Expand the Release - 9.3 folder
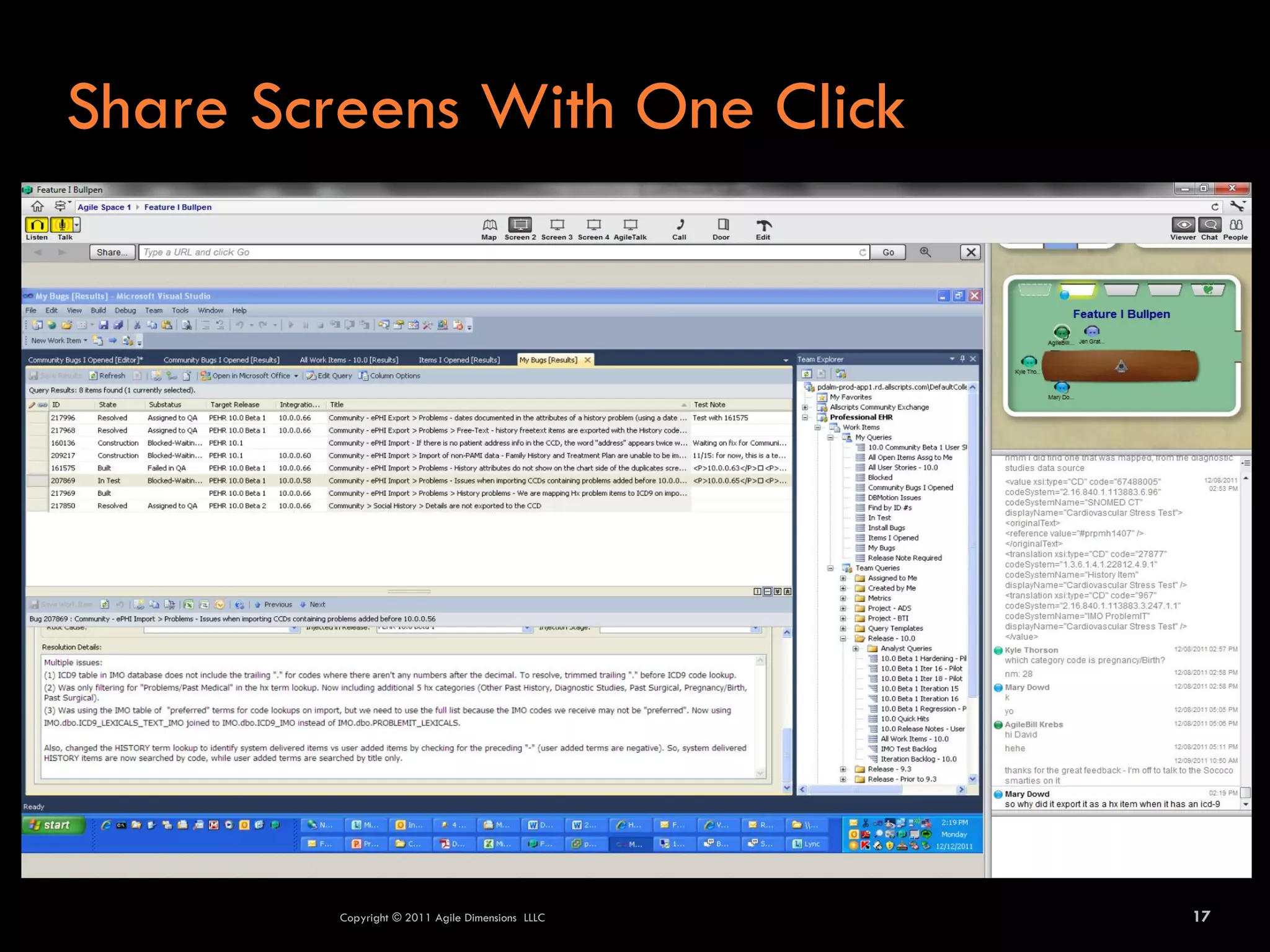 (843, 769)
